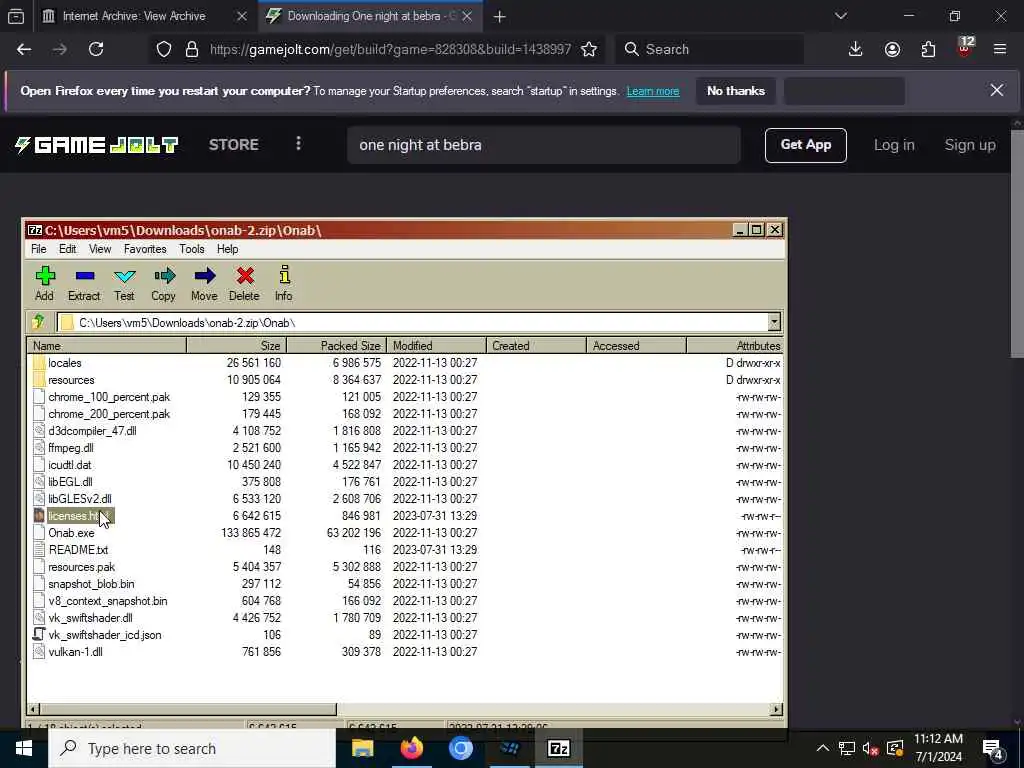Open Firefox hamburger application menu
1024x768 pixels.
(x=1000, y=49)
